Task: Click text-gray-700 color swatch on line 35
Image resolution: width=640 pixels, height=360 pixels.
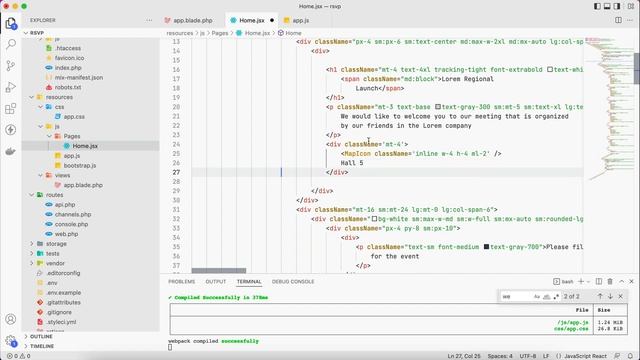Action: click(x=486, y=247)
